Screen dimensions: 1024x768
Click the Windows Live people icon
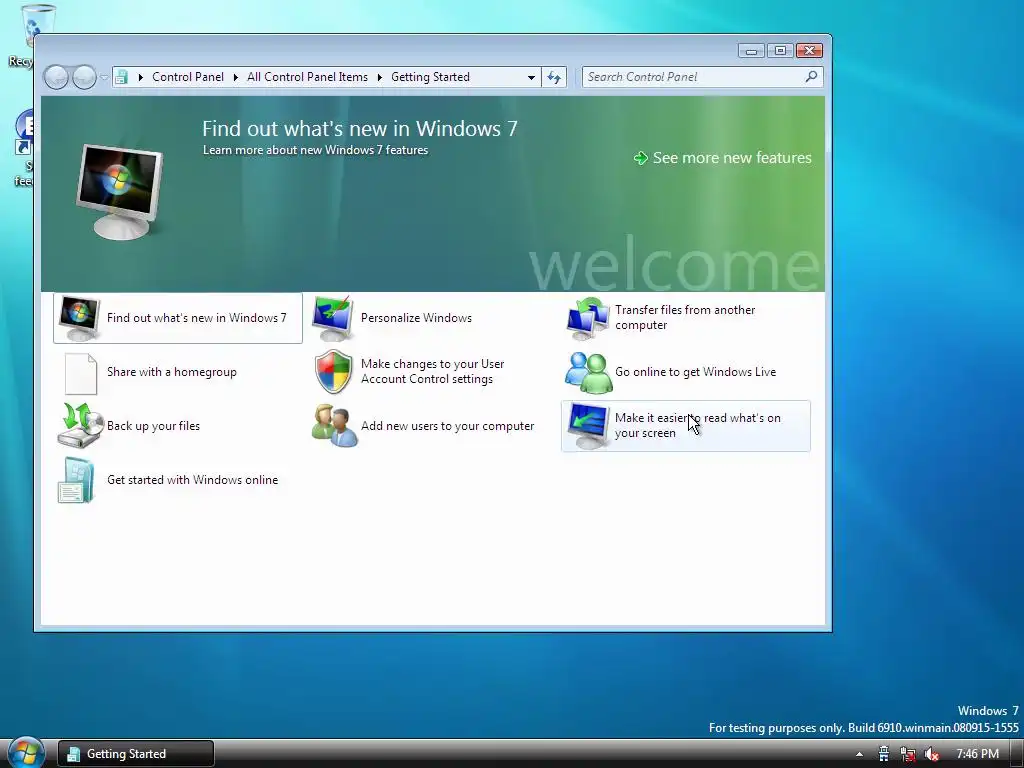point(588,372)
